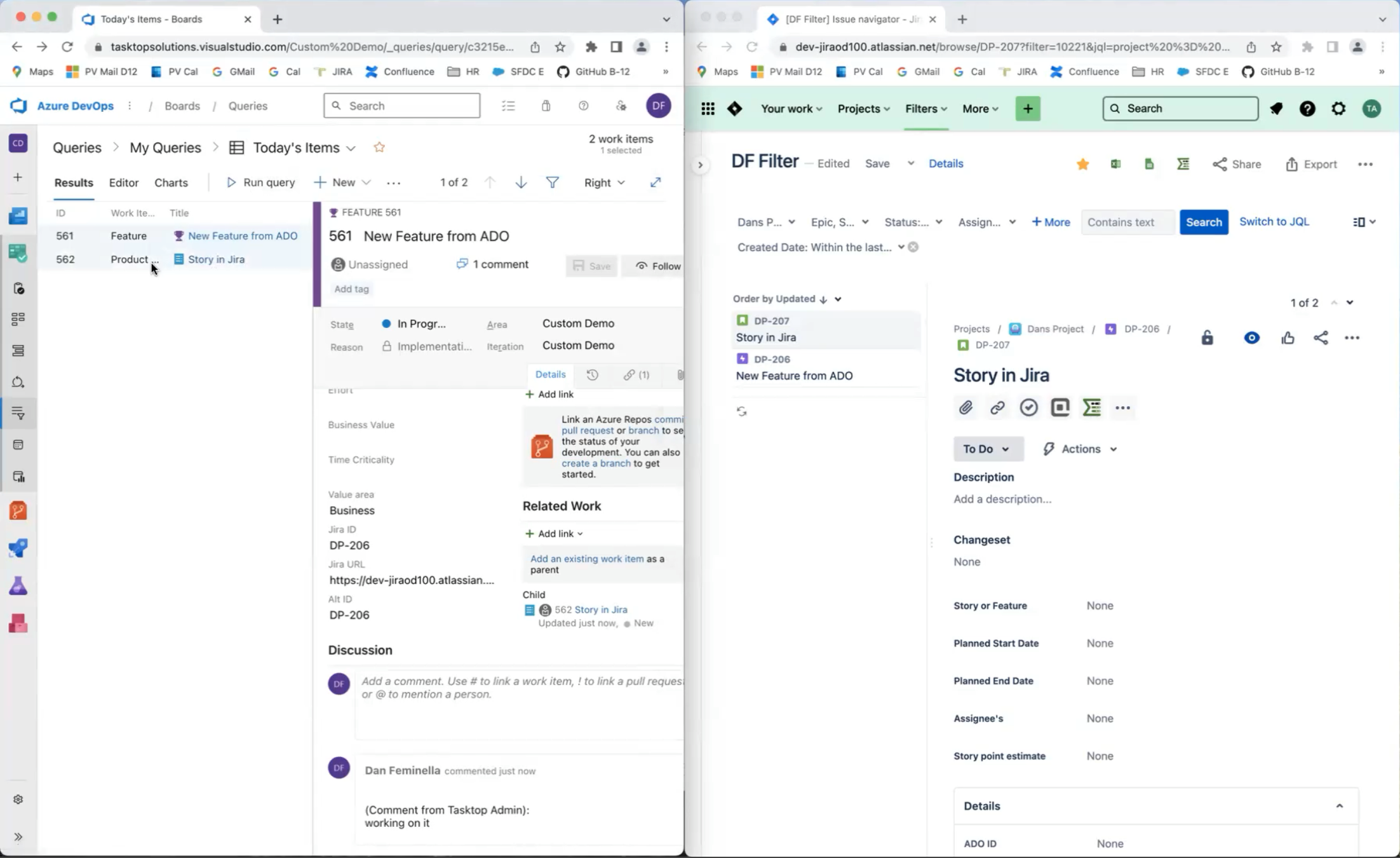Screen dimensions: 1400x858
Task: Expand the Jira left sidebar
Action: [x=700, y=165]
